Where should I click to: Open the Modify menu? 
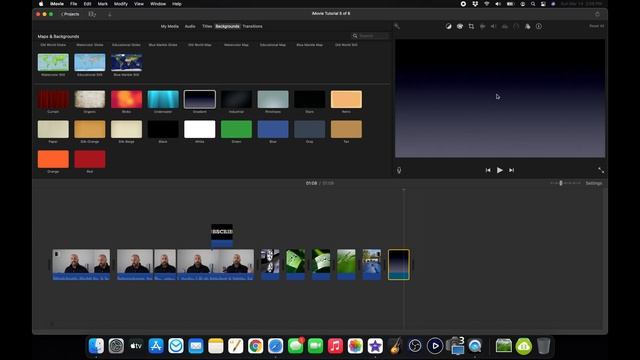(x=120, y=4)
